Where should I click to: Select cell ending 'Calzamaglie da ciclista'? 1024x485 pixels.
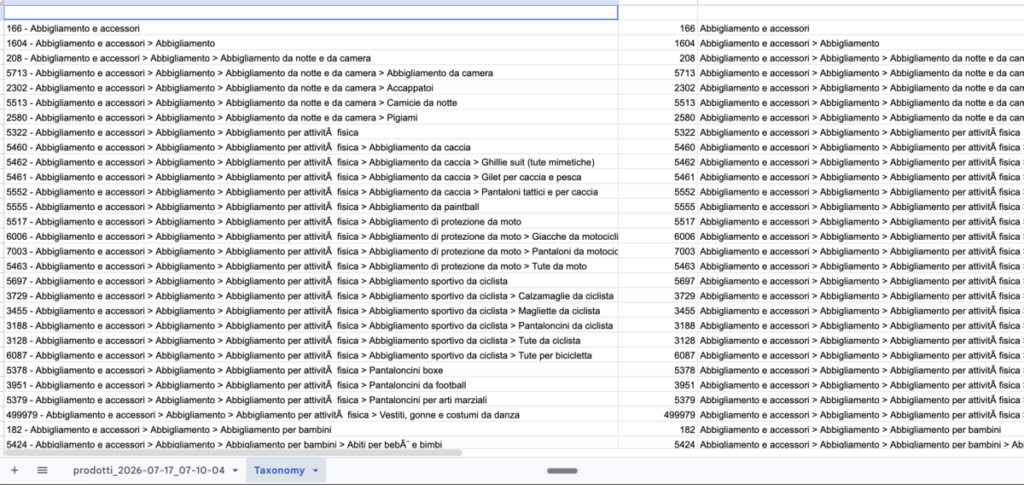click(310, 296)
